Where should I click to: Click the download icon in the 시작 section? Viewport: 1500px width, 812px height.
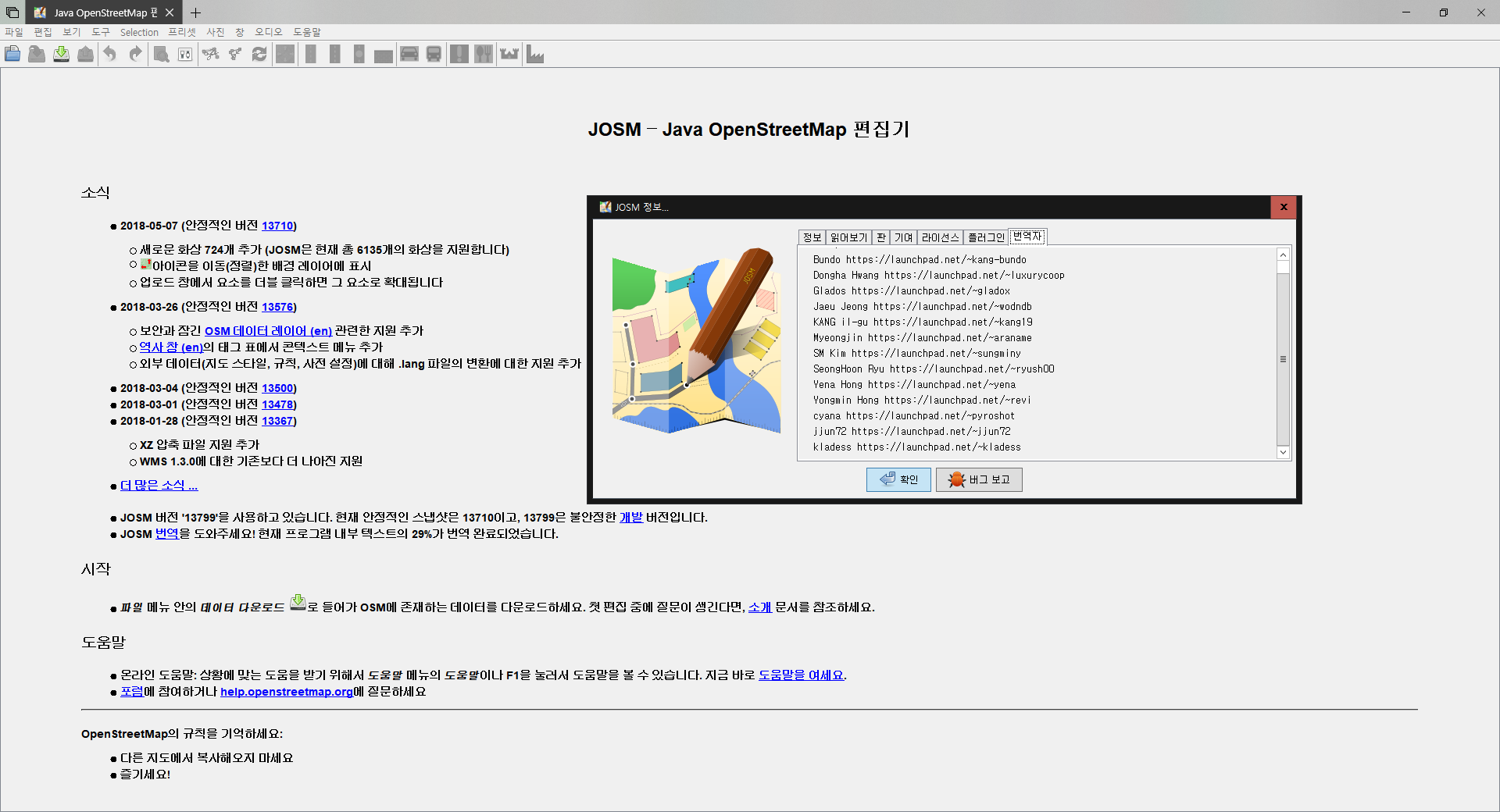click(298, 602)
